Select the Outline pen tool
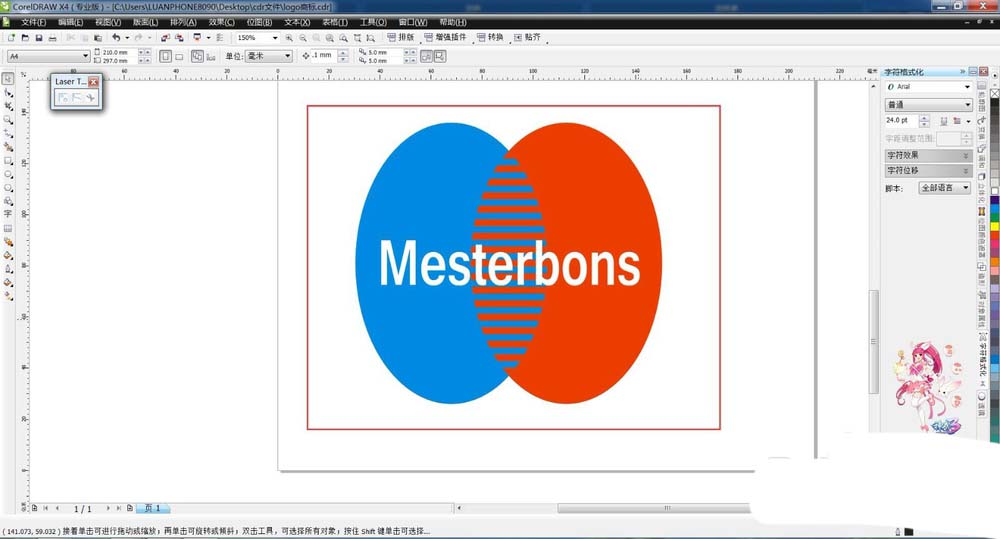The height and width of the screenshot is (539, 1000). (x=8, y=269)
